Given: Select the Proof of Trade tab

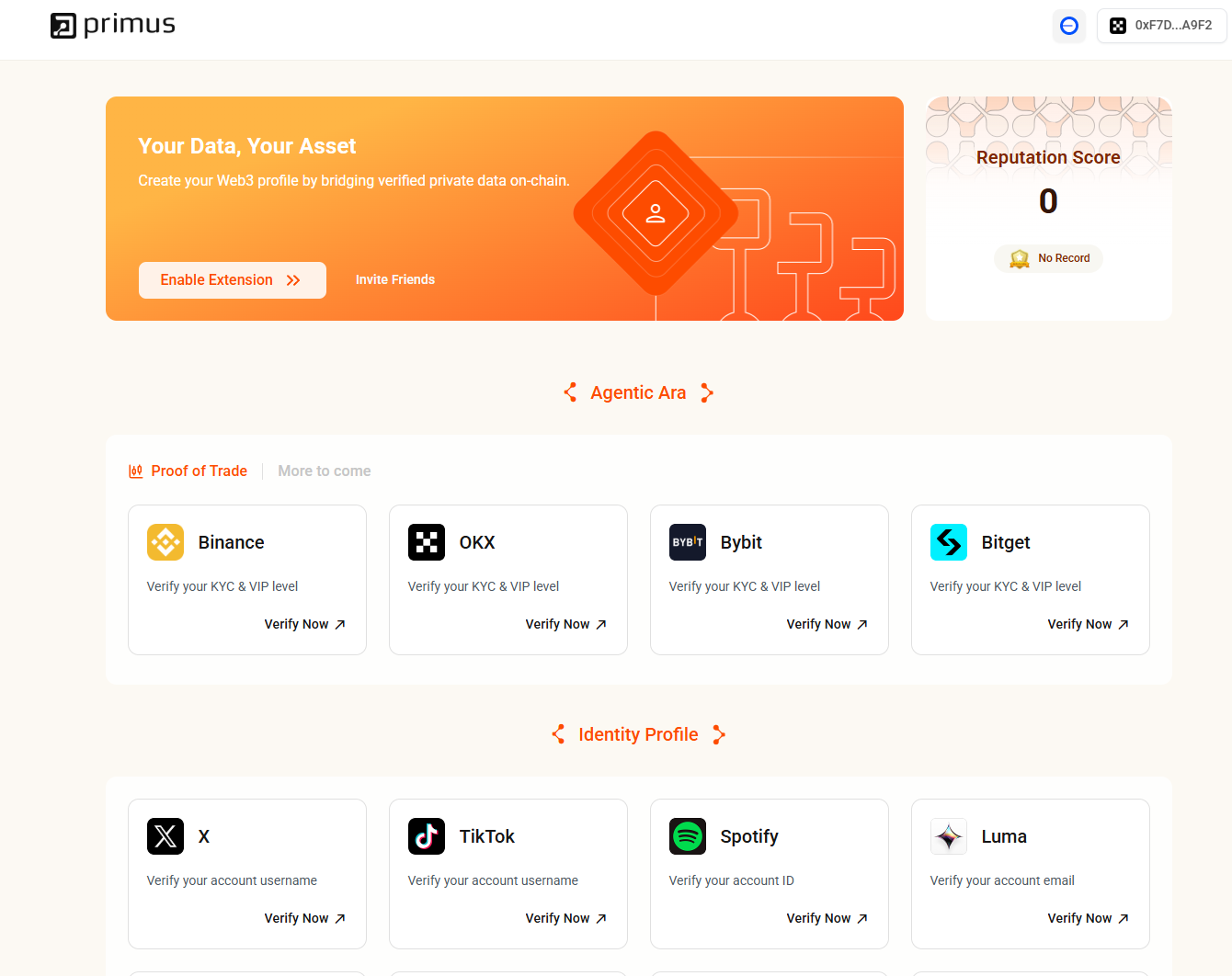Looking at the screenshot, I should pos(188,471).
